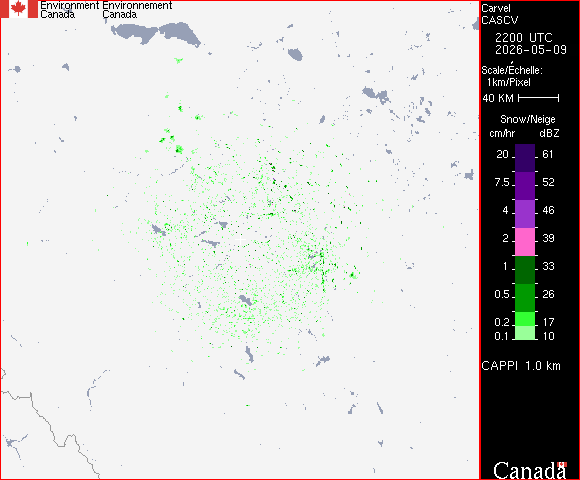Click the Canada wordmark logo
This screenshot has height=480, width=580.
point(530,470)
